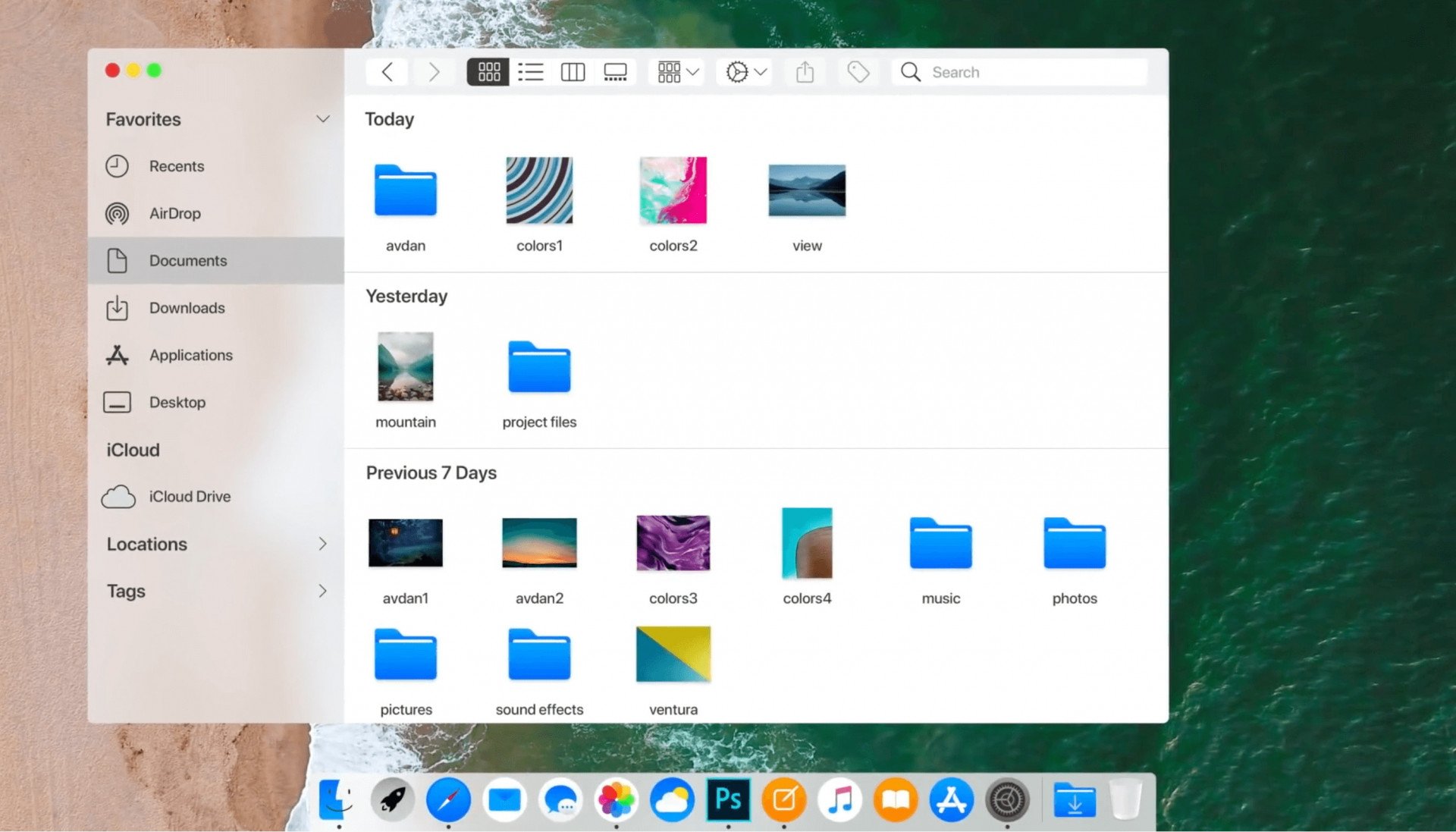This screenshot has height=832, width=1456.
Task: Open Music from the dock
Action: [x=839, y=799]
